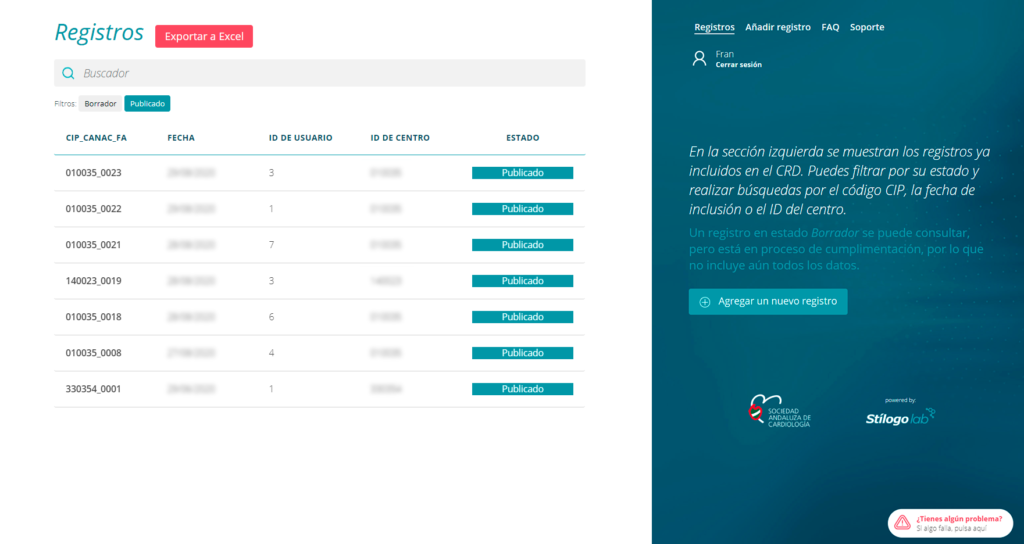Viewport: 1024px width, 544px height.
Task: Sort by the FECHA column header
Action: (x=181, y=138)
